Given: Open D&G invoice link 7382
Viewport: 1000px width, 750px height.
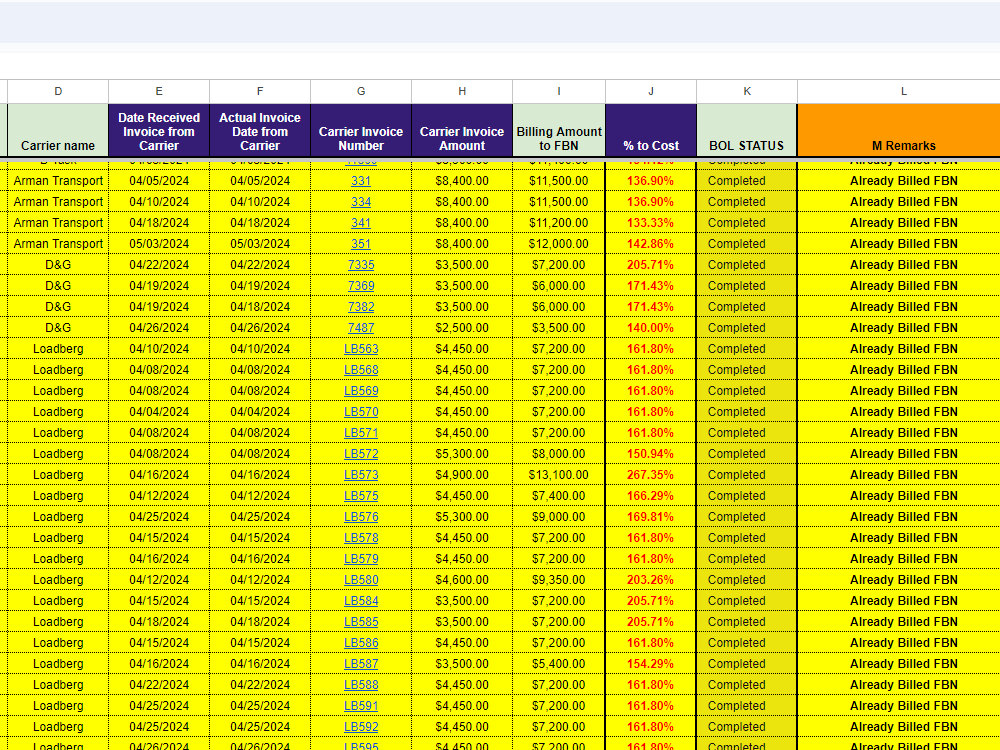Looking at the screenshot, I should point(361,307).
